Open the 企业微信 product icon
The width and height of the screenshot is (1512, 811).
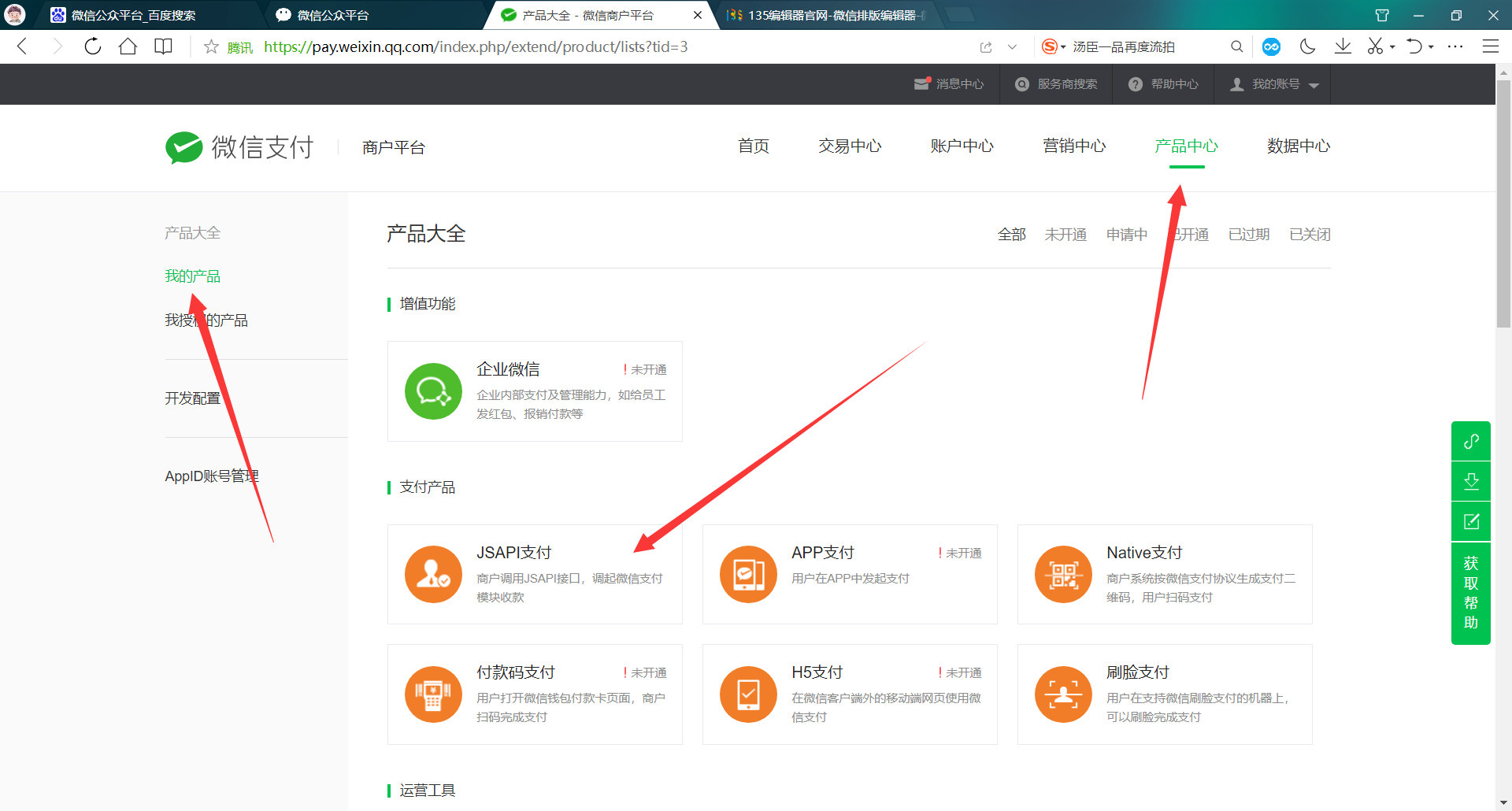pyautogui.click(x=433, y=391)
